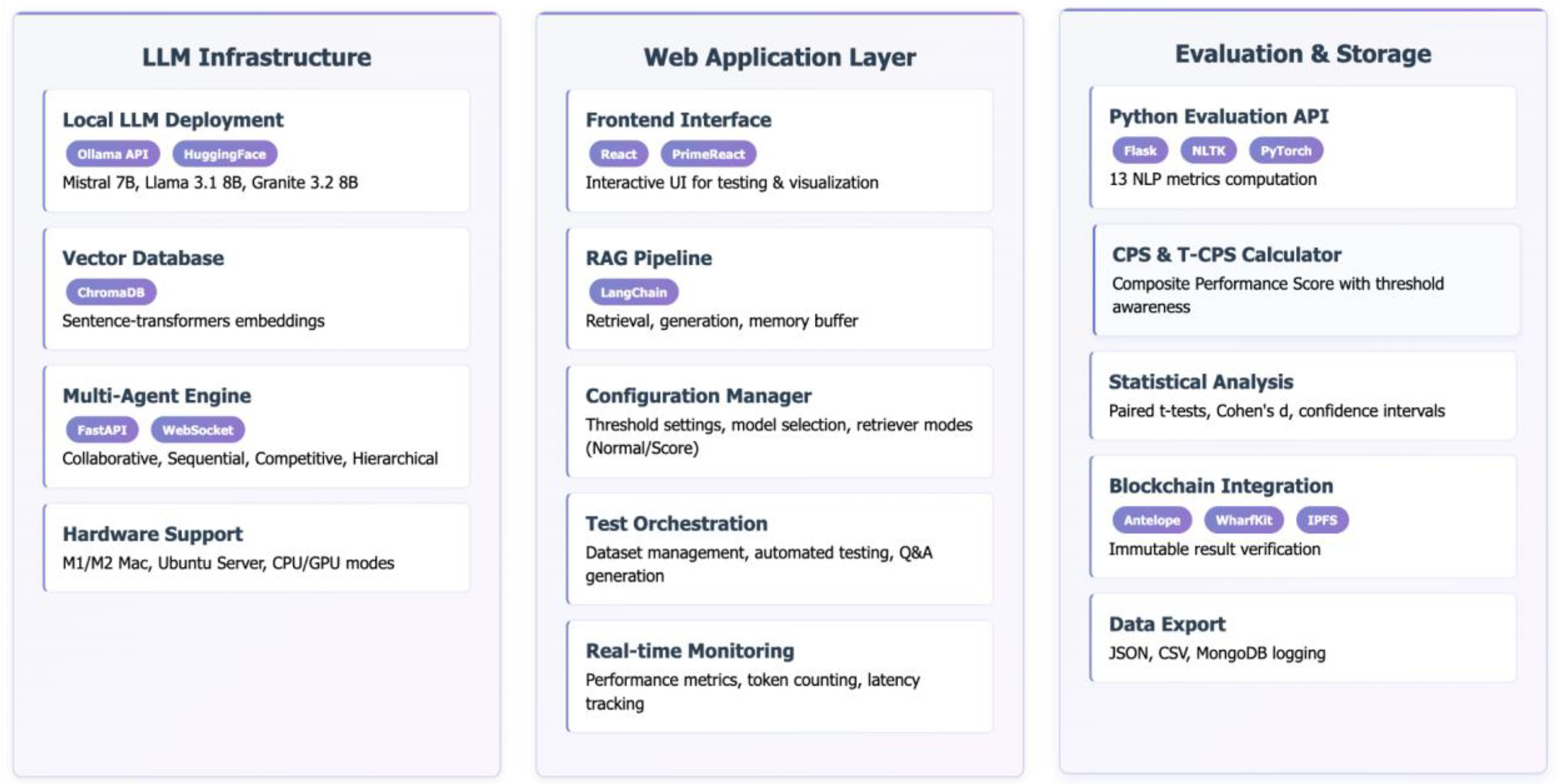This screenshot has height=784, width=1559.
Task: Click the ChromaDB badge
Action: (x=111, y=292)
